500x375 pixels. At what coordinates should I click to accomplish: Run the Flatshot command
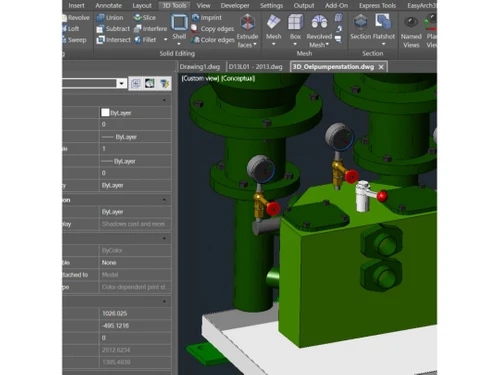point(383,22)
